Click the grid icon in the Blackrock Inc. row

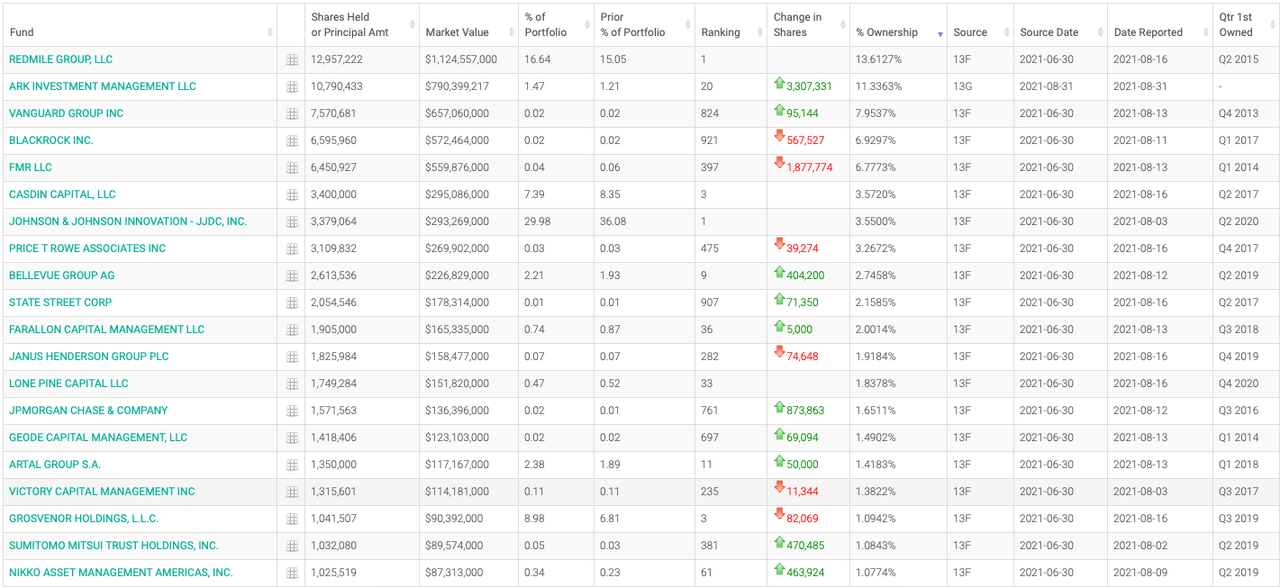coord(292,141)
